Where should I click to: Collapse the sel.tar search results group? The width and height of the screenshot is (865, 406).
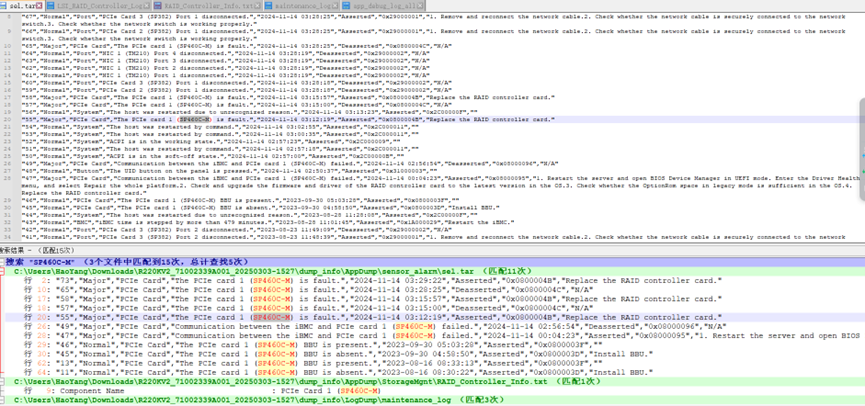coord(3,271)
